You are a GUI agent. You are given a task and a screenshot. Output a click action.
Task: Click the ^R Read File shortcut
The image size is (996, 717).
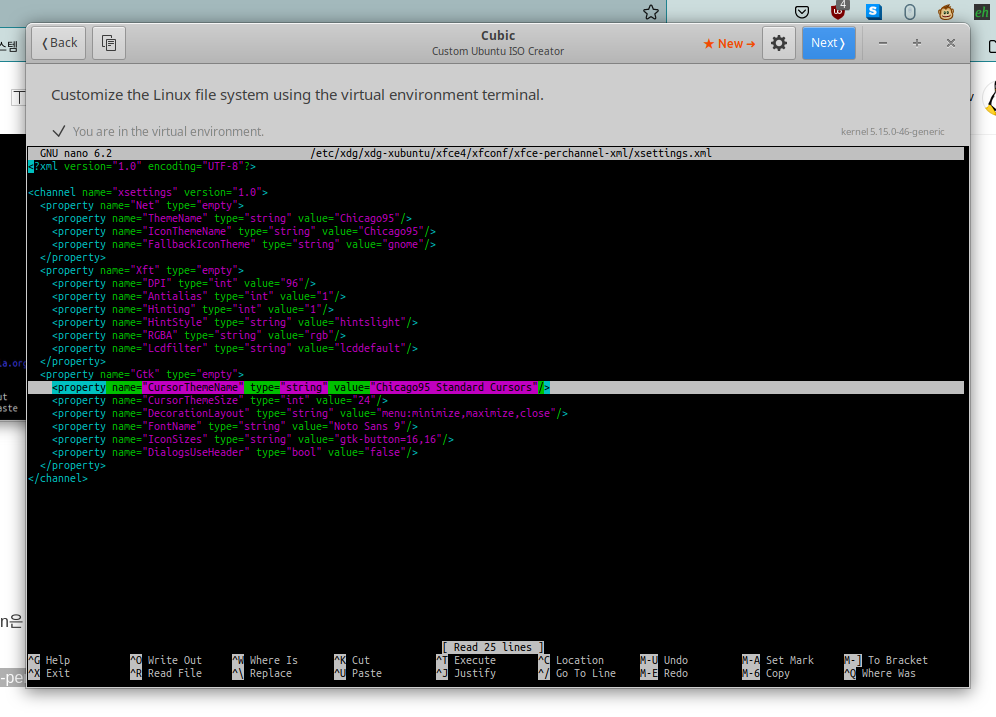pos(166,673)
